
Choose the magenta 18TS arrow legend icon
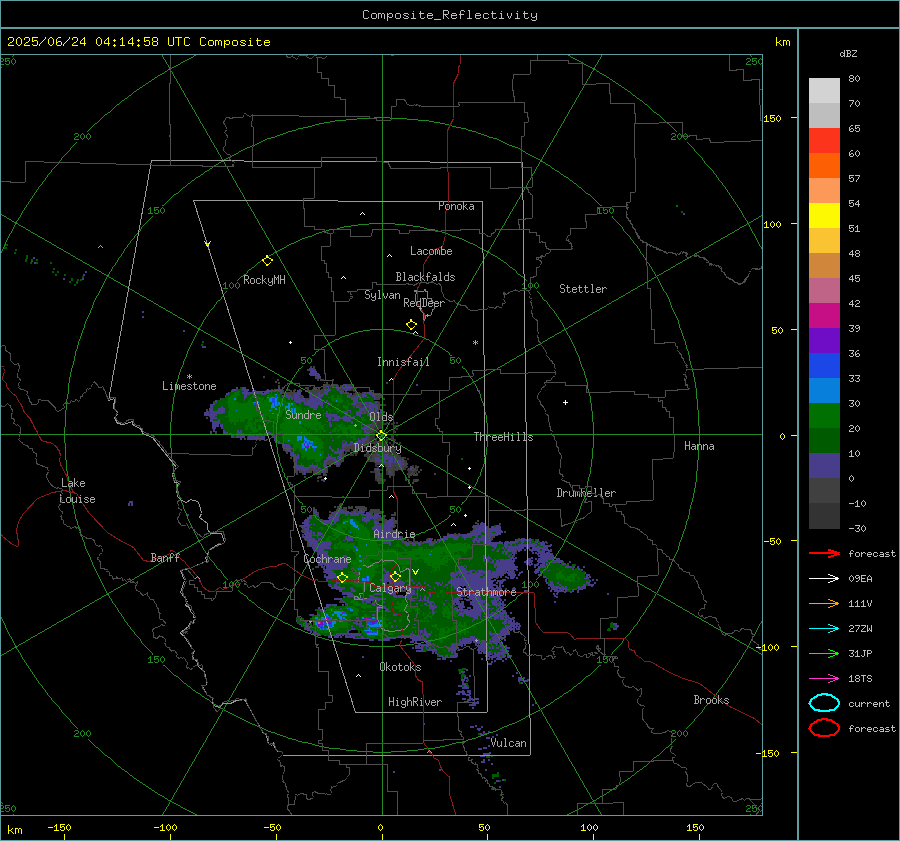click(x=824, y=679)
